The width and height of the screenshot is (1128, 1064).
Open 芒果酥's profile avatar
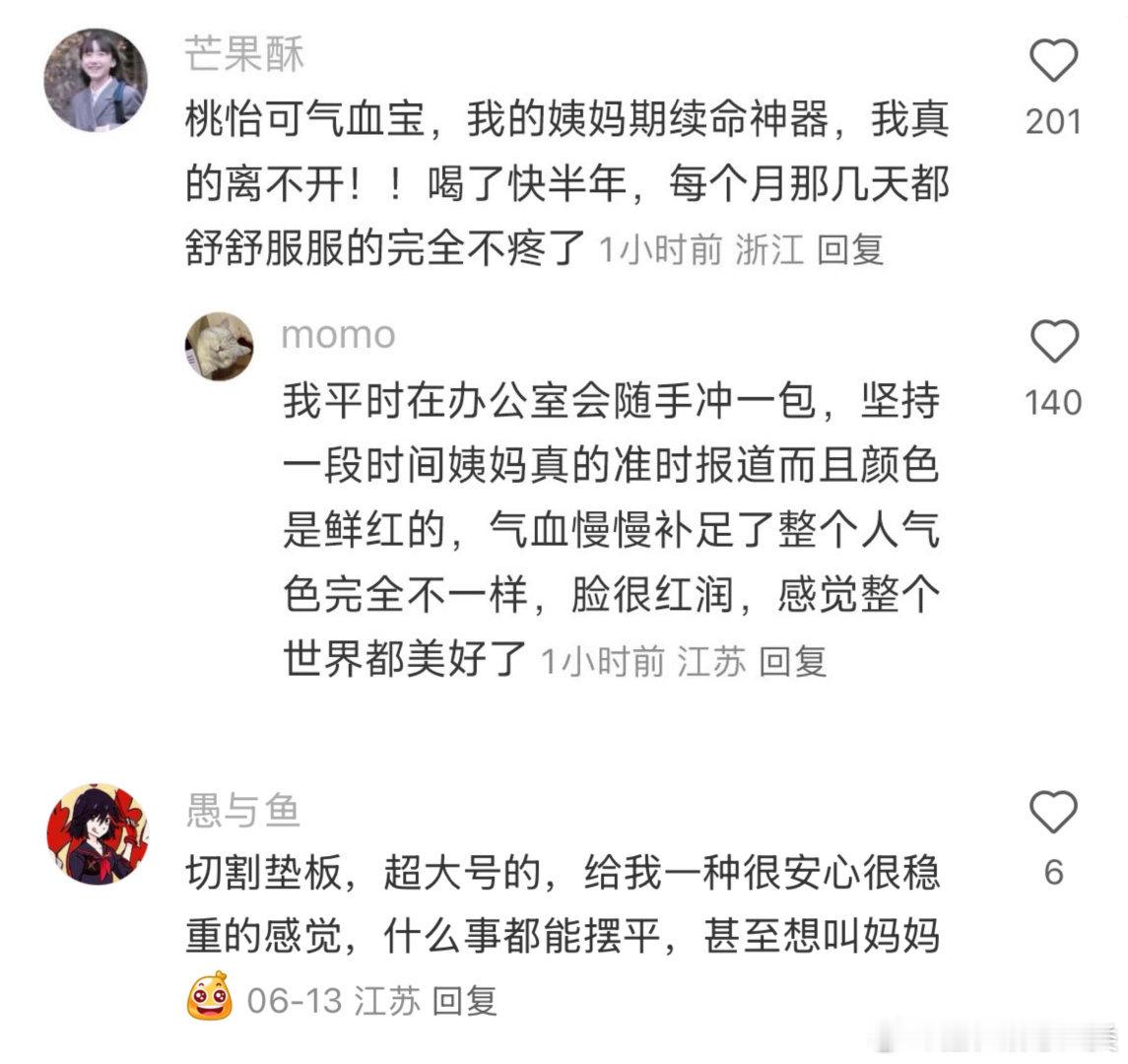(x=96, y=80)
